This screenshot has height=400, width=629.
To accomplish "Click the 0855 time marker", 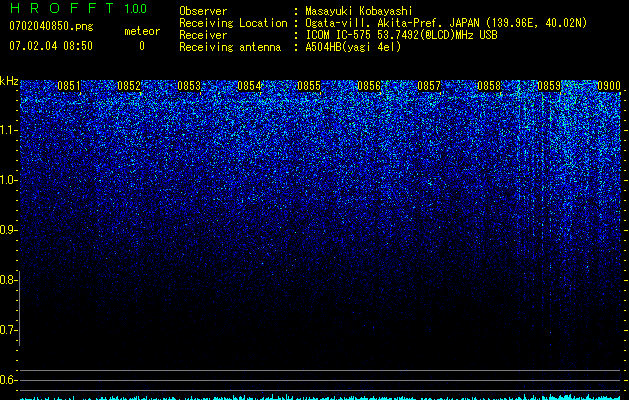I will [309, 86].
